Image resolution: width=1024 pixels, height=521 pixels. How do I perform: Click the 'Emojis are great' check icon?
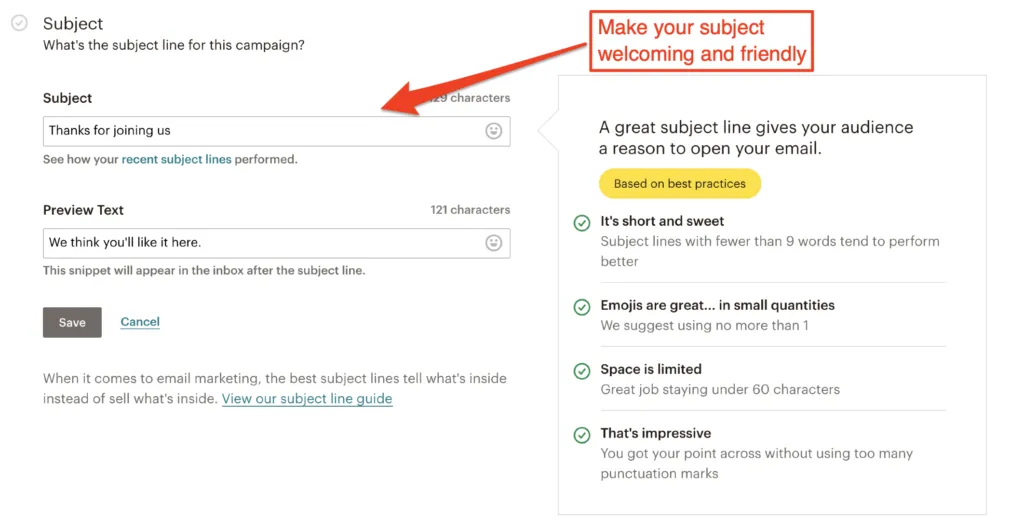(x=581, y=307)
